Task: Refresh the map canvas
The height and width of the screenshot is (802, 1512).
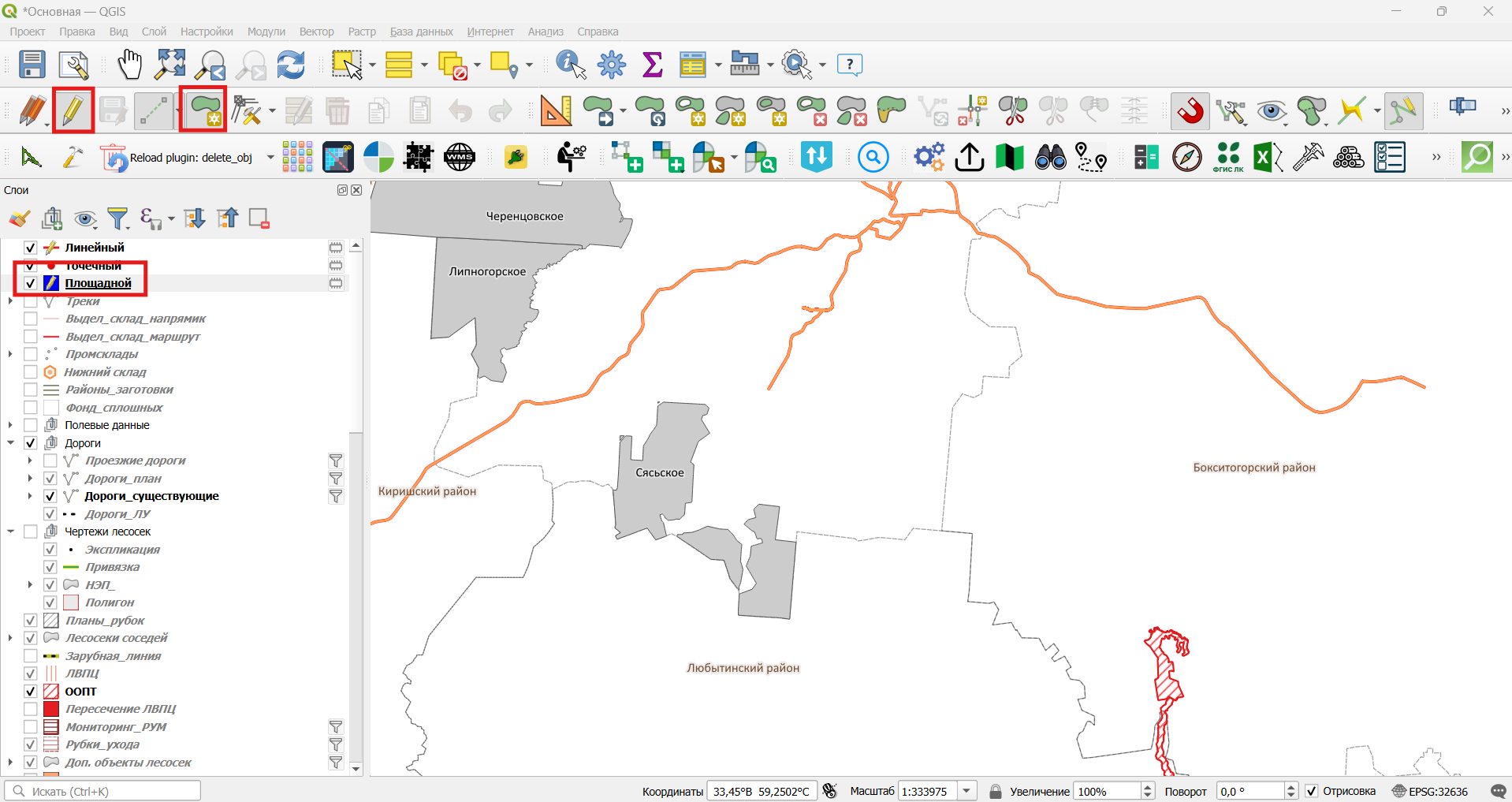Action: pos(291,64)
